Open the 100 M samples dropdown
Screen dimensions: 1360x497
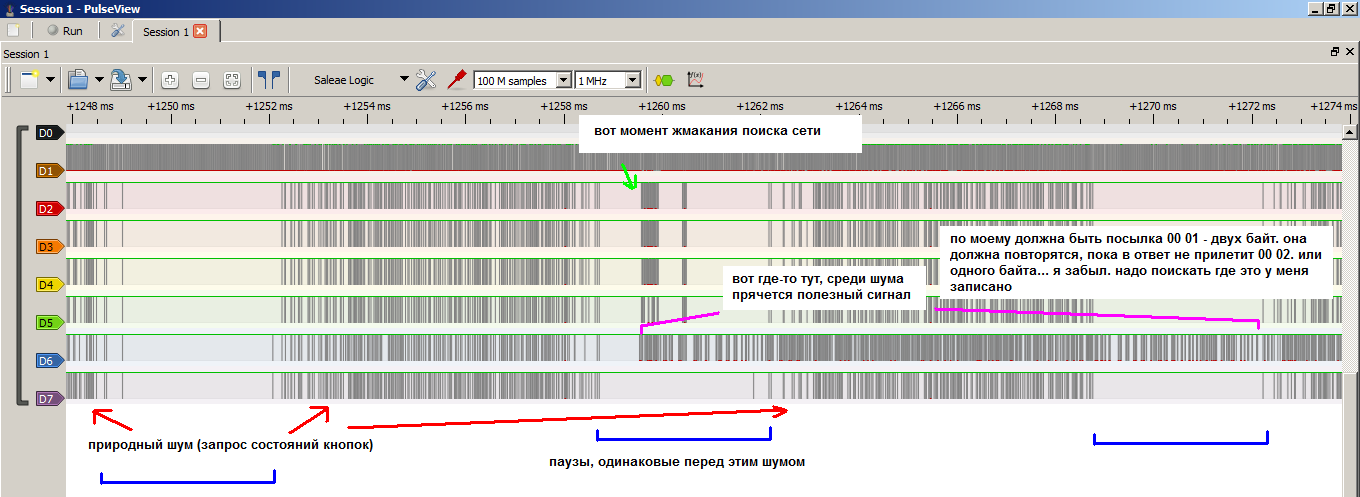click(x=562, y=80)
